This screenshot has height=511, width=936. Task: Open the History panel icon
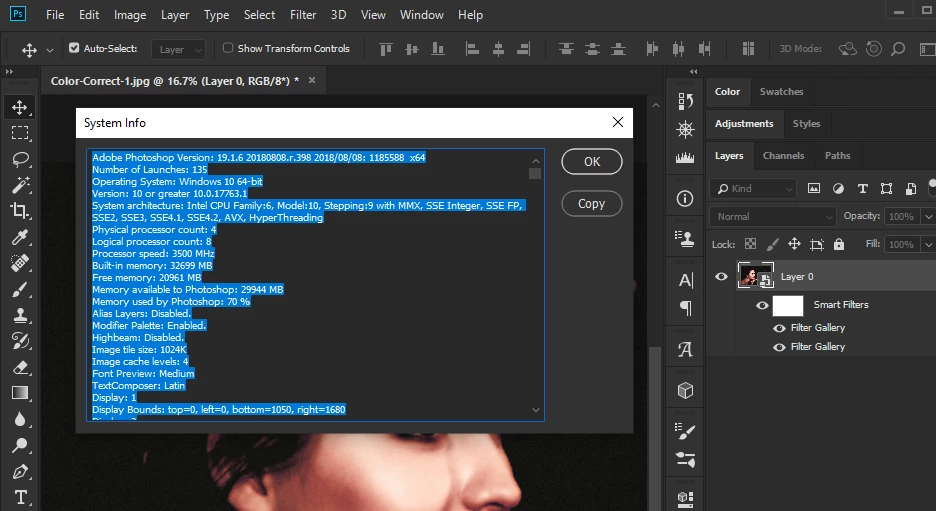pos(685,101)
